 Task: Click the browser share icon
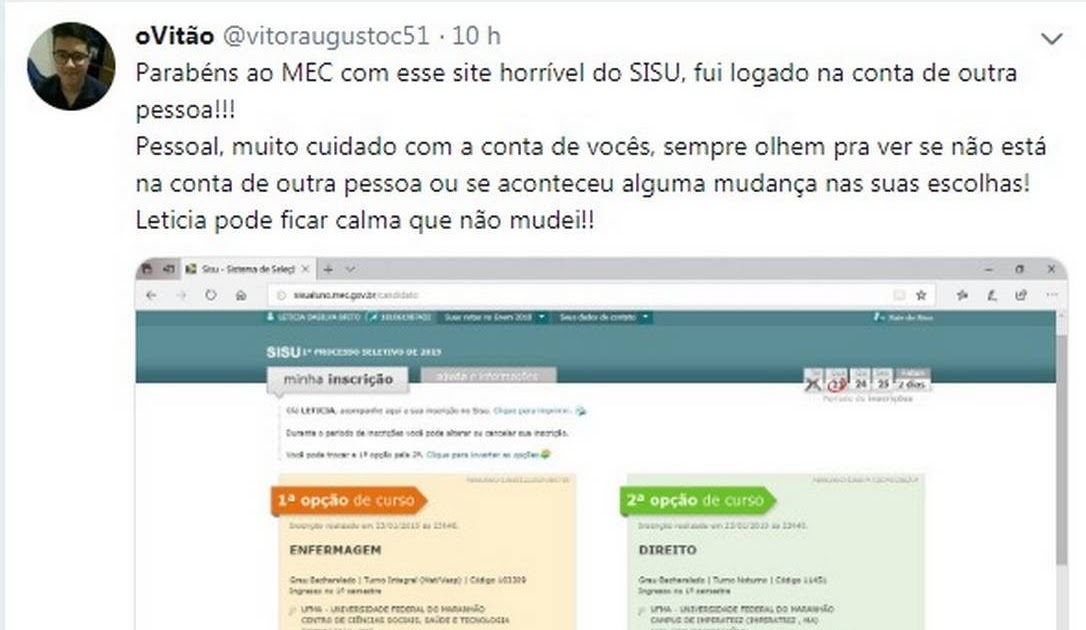1021,295
